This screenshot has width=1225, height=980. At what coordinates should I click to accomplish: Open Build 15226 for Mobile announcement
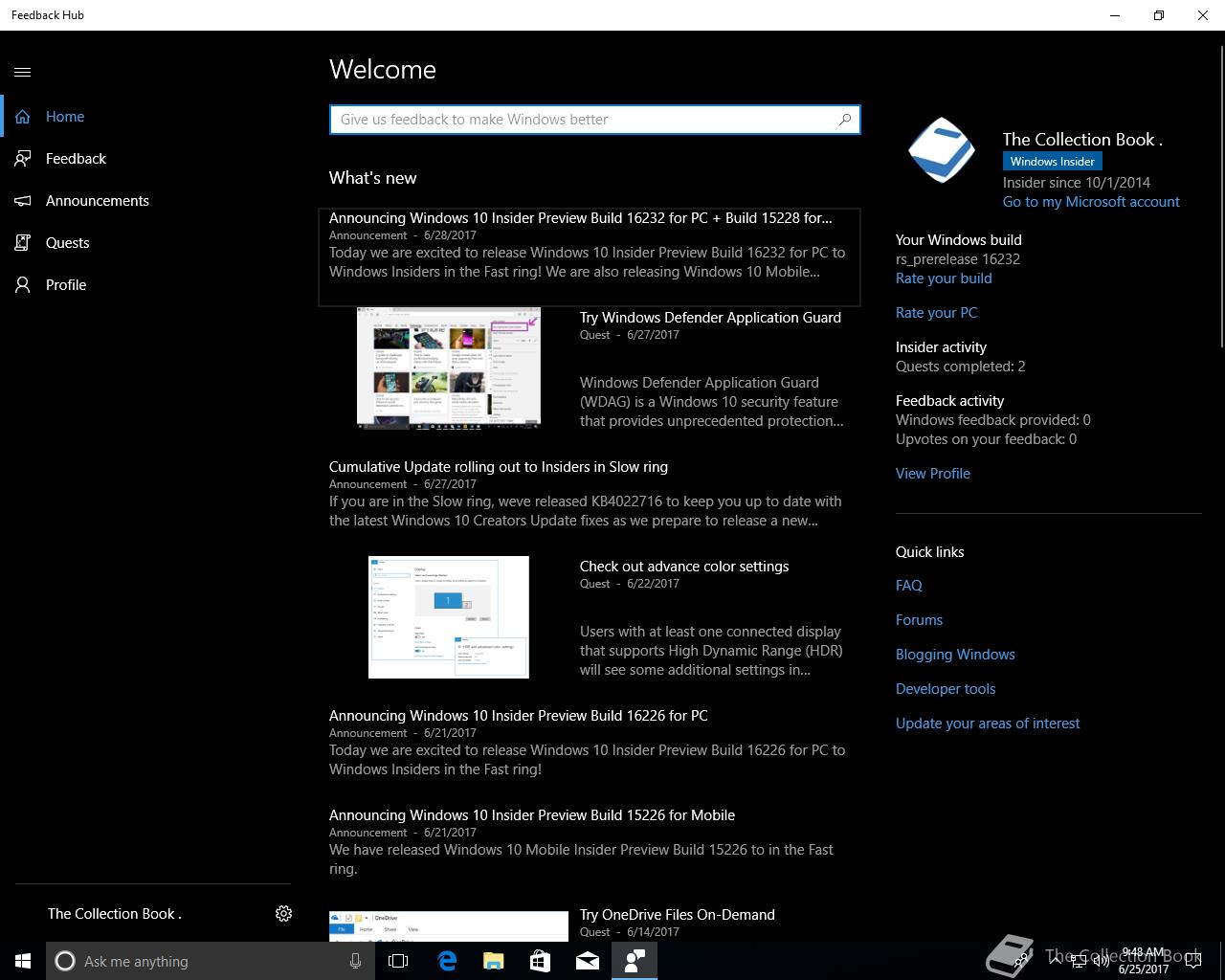532,815
